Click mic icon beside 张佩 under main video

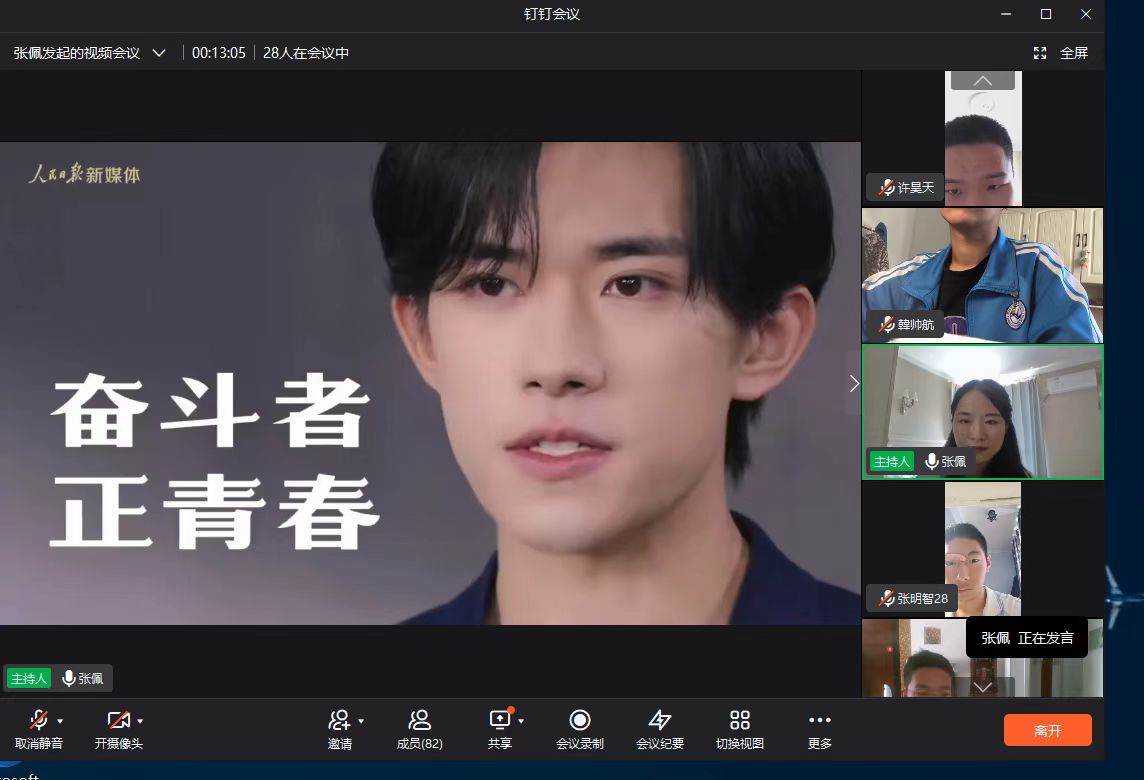pyautogui.click(x=69, y=679)
